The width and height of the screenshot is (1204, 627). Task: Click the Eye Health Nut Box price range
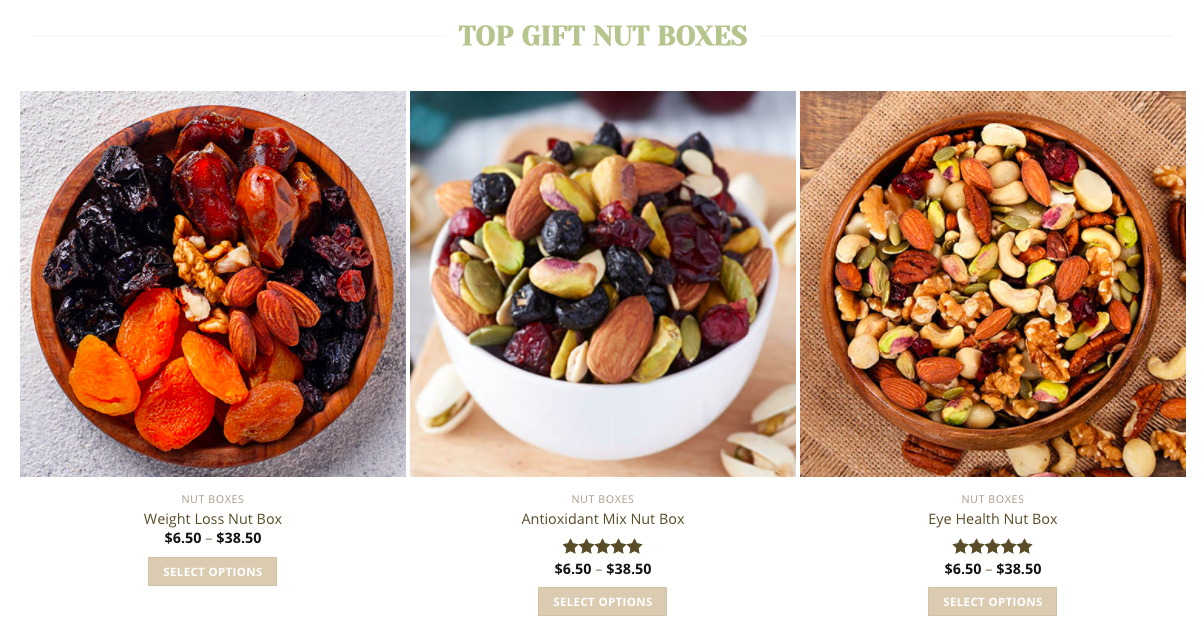(993, 569)
